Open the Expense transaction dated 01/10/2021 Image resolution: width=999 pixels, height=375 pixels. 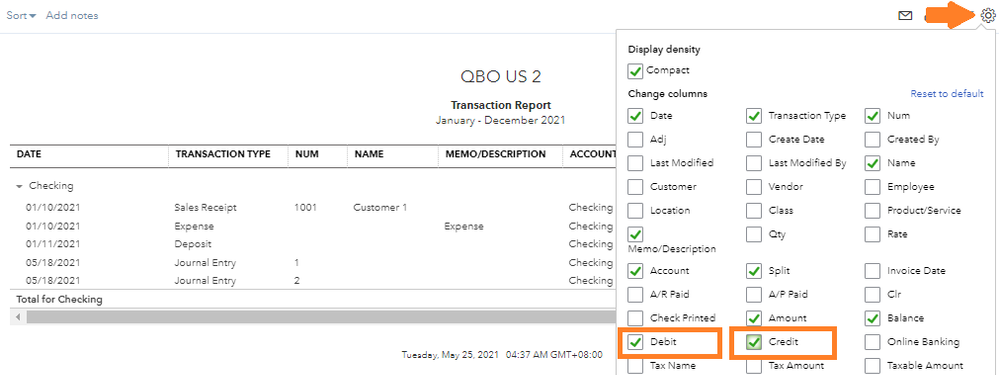coord(312,226)
